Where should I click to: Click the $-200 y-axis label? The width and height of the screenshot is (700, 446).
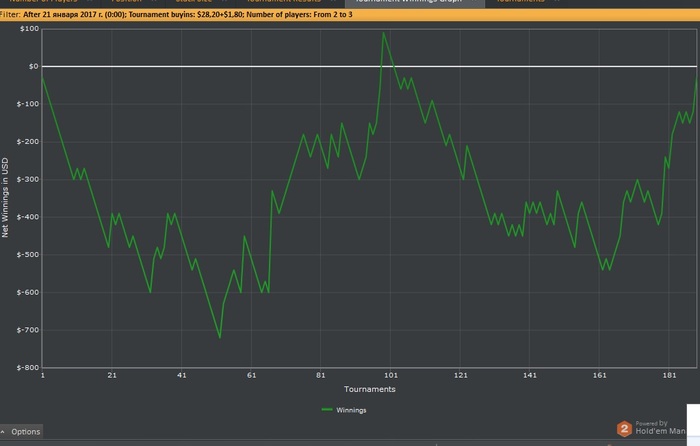click(28, 142)
